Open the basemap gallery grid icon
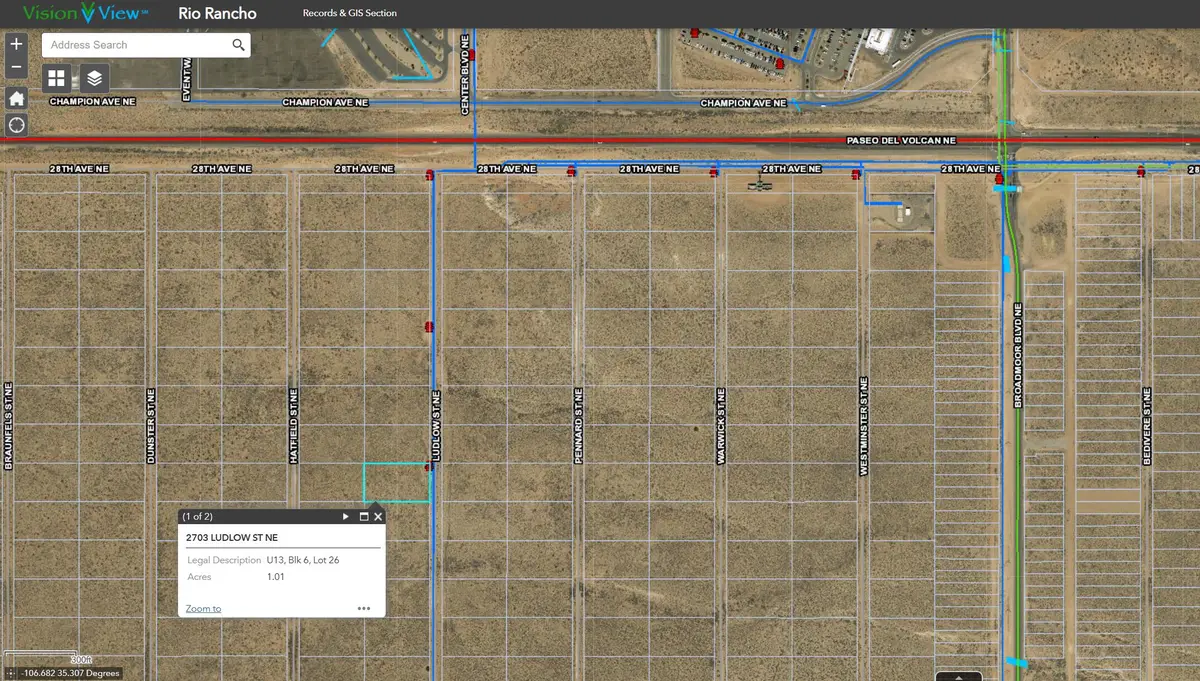1200x681 pixels. point(56,77)
